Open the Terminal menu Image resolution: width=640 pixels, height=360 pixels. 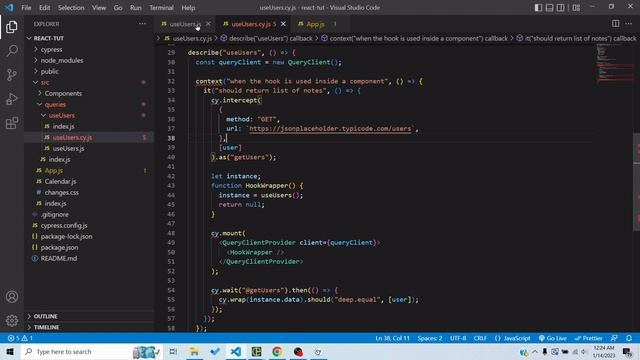(161, 8)
